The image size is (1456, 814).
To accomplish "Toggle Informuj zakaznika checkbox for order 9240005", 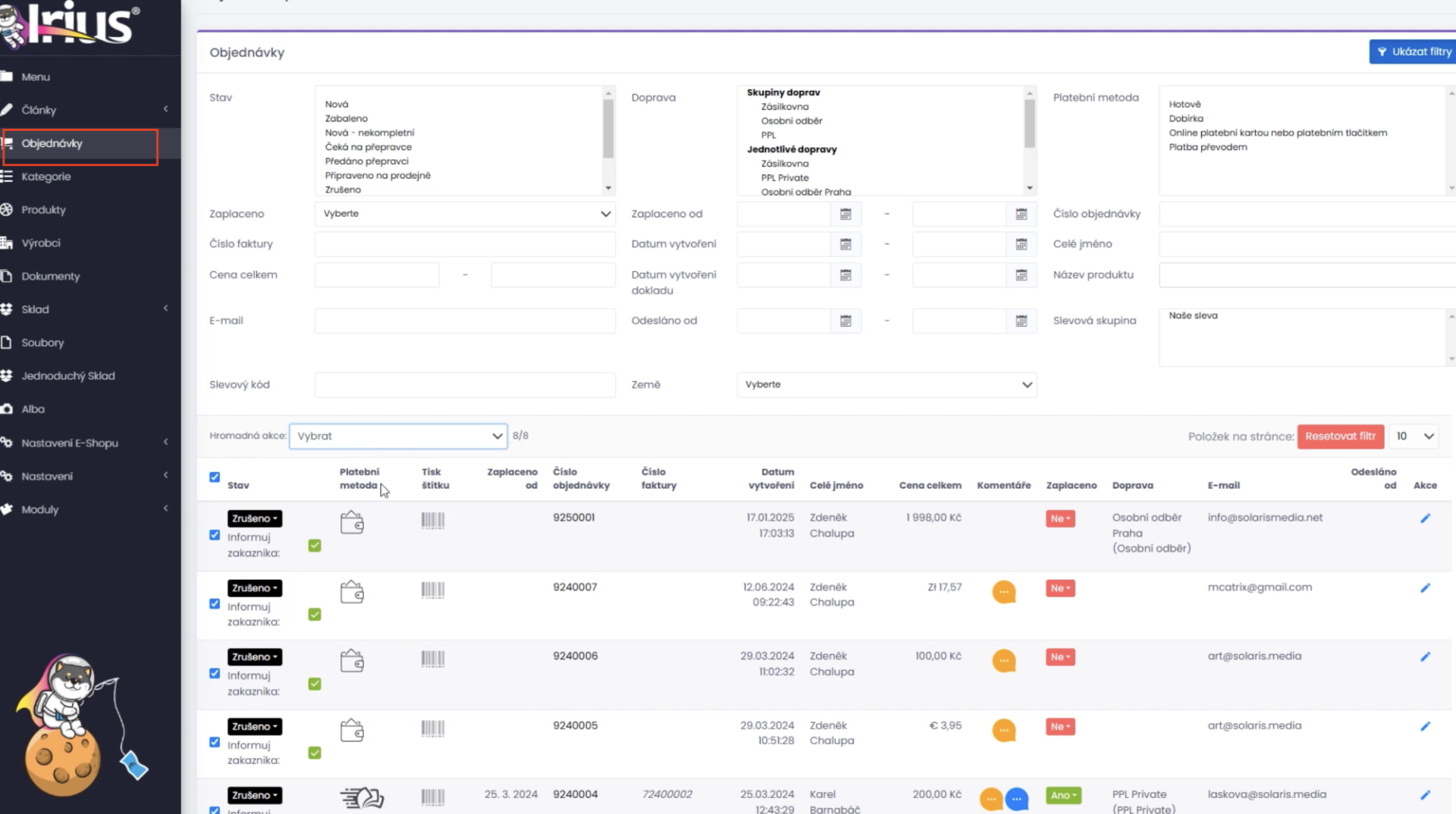I will pyautogui.click(x=315, y=753).
